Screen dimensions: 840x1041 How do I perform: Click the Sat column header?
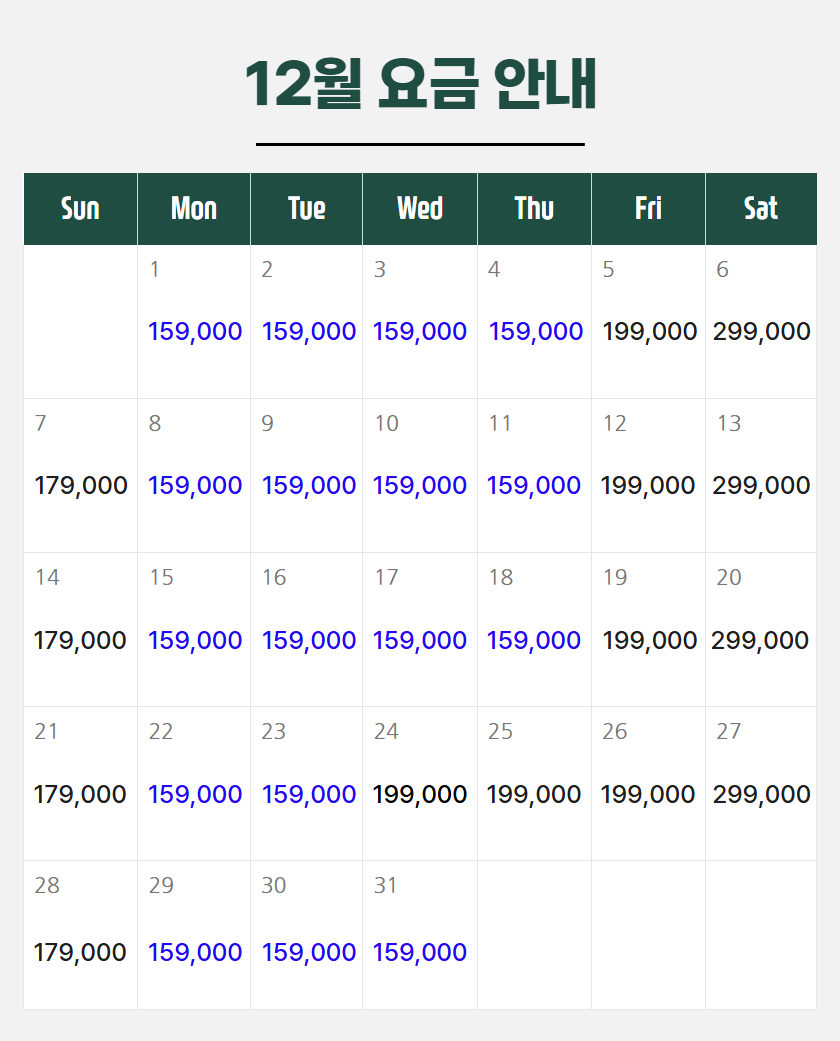tap(760, 208)
